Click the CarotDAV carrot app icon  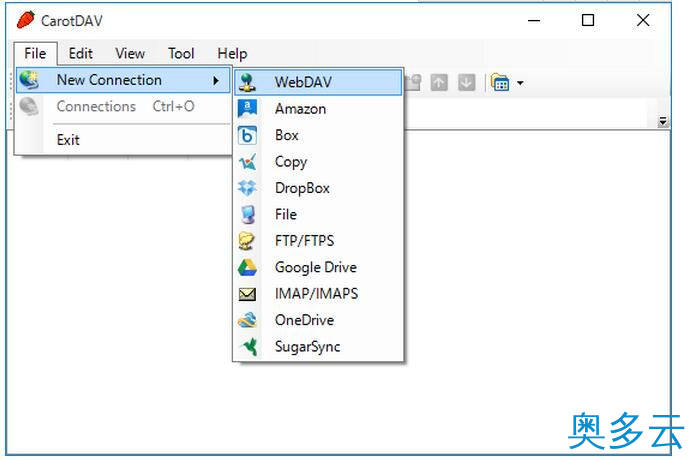(x=26, y=20)
